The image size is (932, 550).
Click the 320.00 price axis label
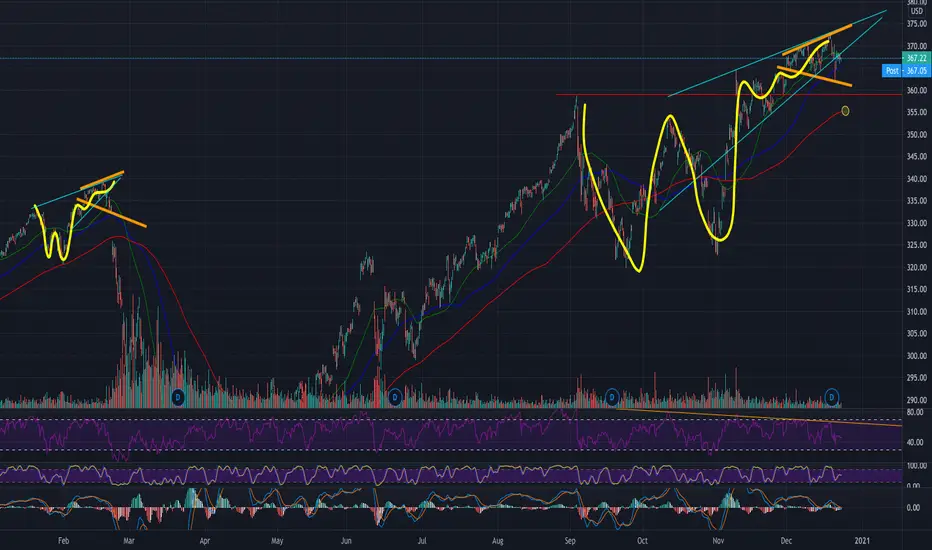(917, 267)
